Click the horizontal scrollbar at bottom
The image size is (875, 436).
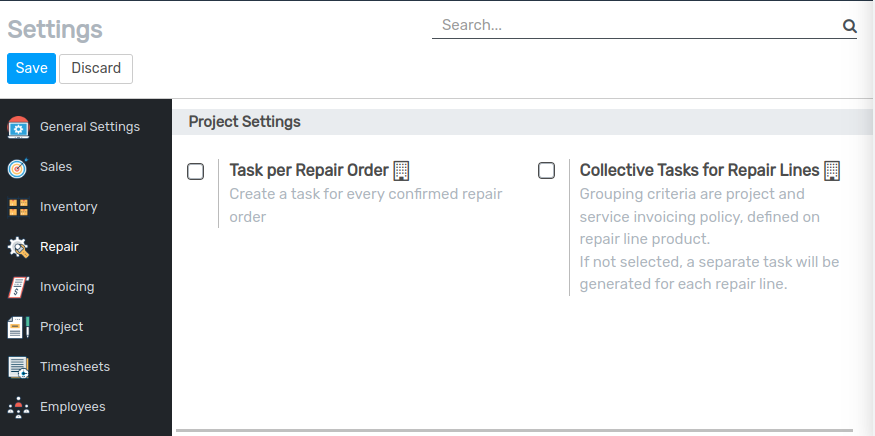click(515, 430)
